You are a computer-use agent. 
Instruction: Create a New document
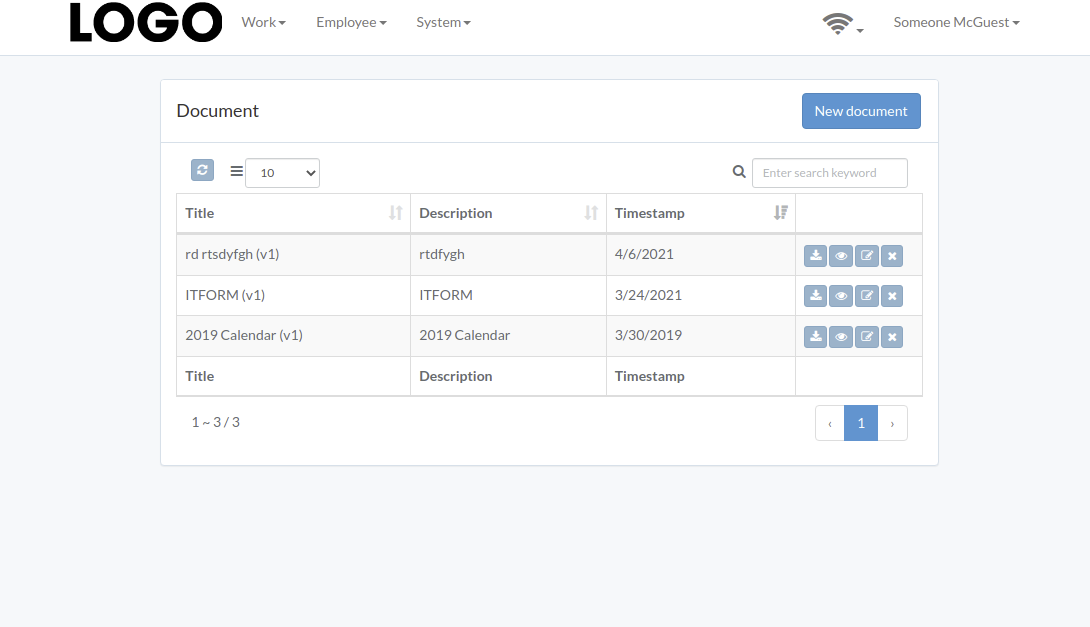pyautogui.click(x=861, y=111)
